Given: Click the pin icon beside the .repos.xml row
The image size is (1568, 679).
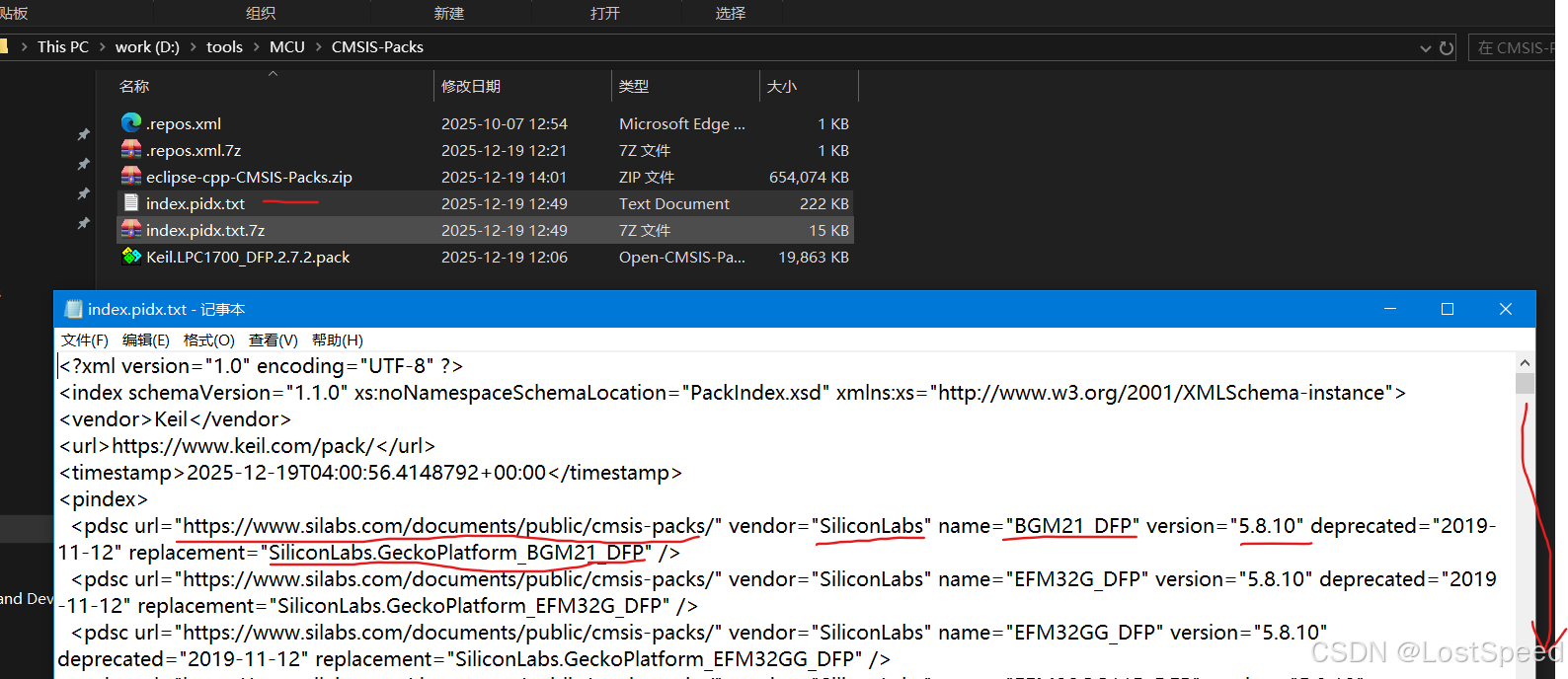Looking at the screenshot, I should click(84, 134).
